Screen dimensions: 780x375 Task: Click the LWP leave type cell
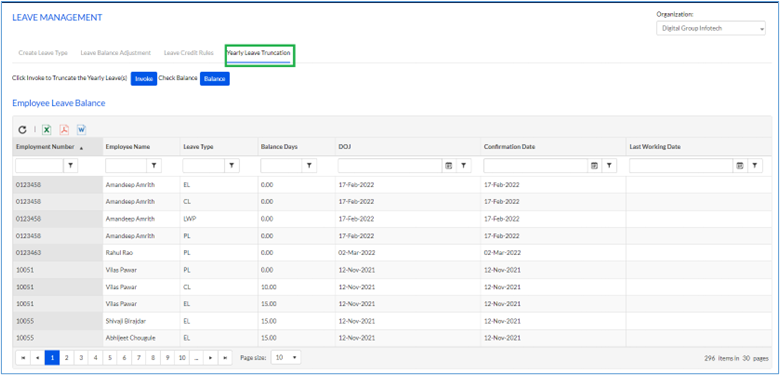pyautogui.click(x=219, y=219)
